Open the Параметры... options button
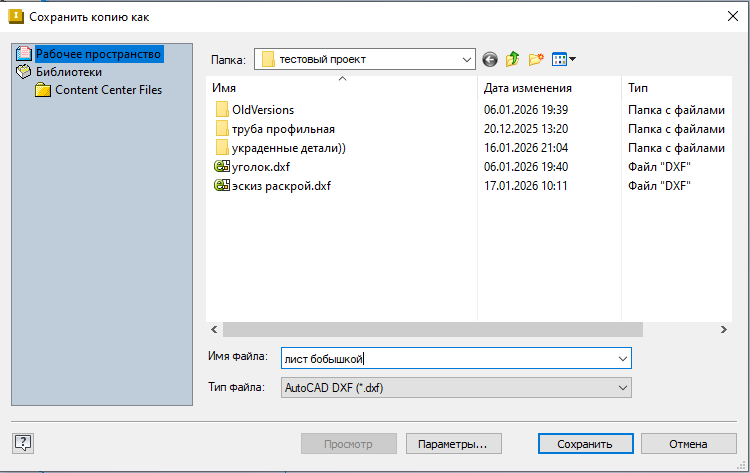Screen dimensions: 750x473 (453, 444)
